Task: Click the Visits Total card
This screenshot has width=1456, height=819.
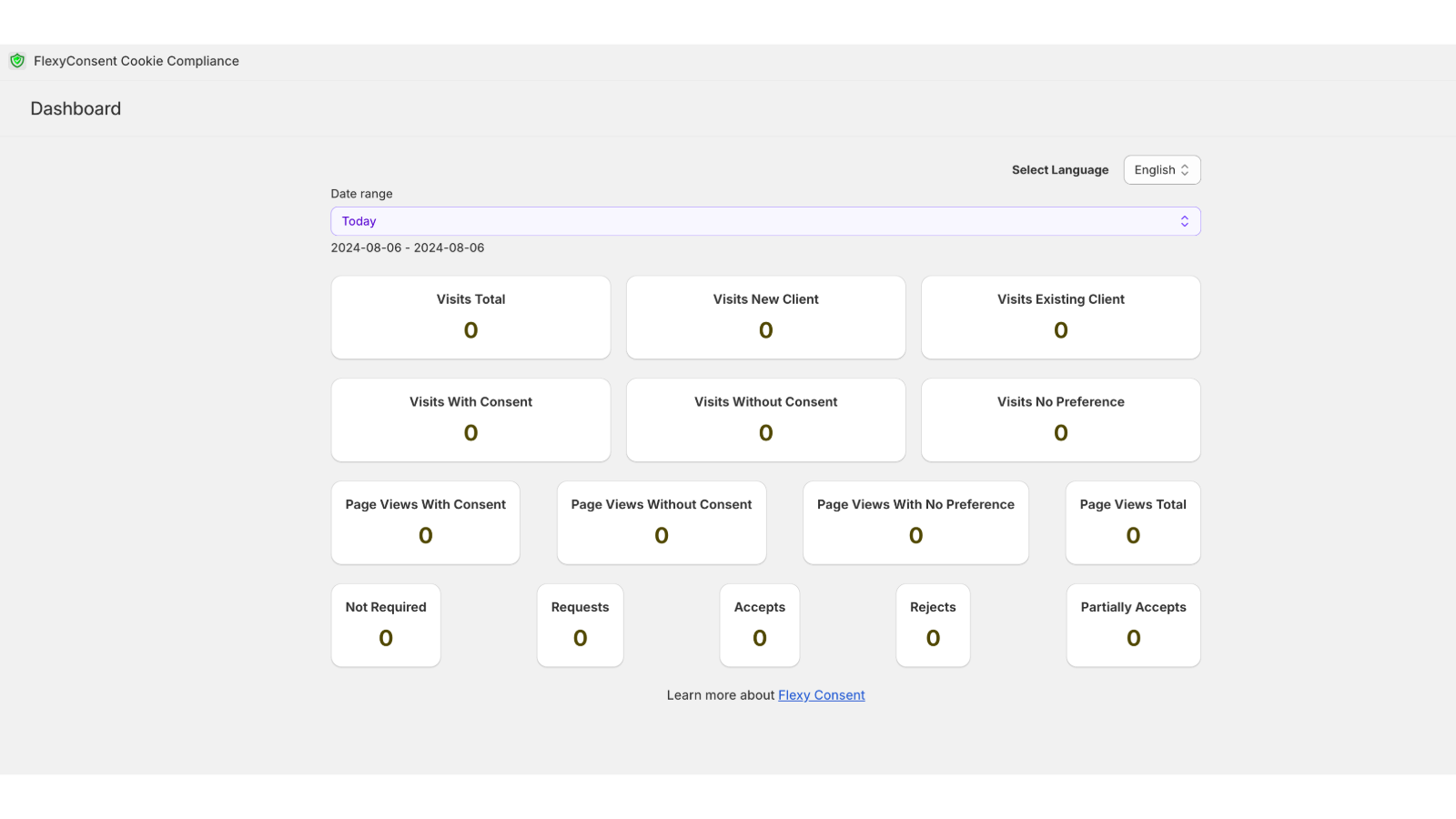Action: 470,317
